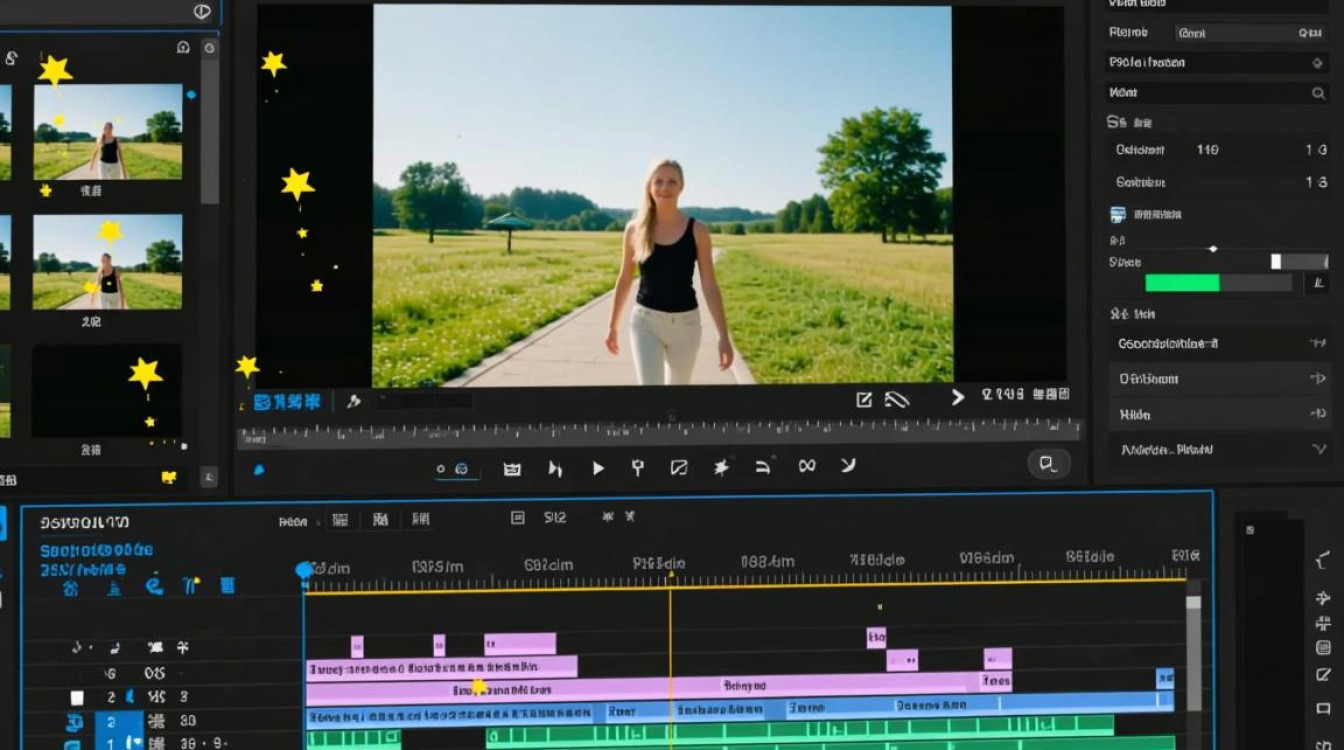Click the curved return arrow in the transport bar
Viewport: 1344px width, 750px height.
click(763, 466)
